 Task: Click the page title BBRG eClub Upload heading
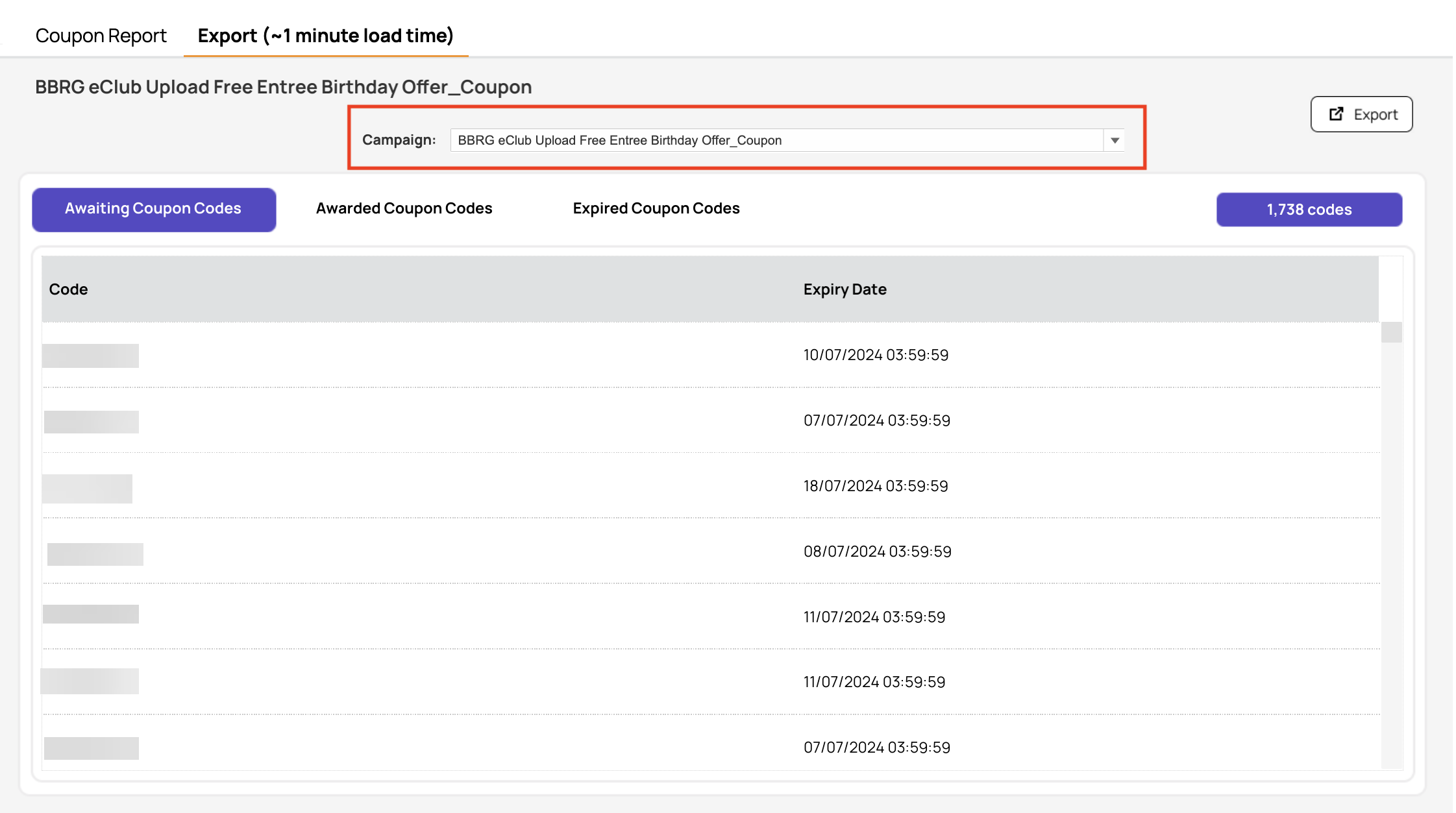tap(283, 87)
